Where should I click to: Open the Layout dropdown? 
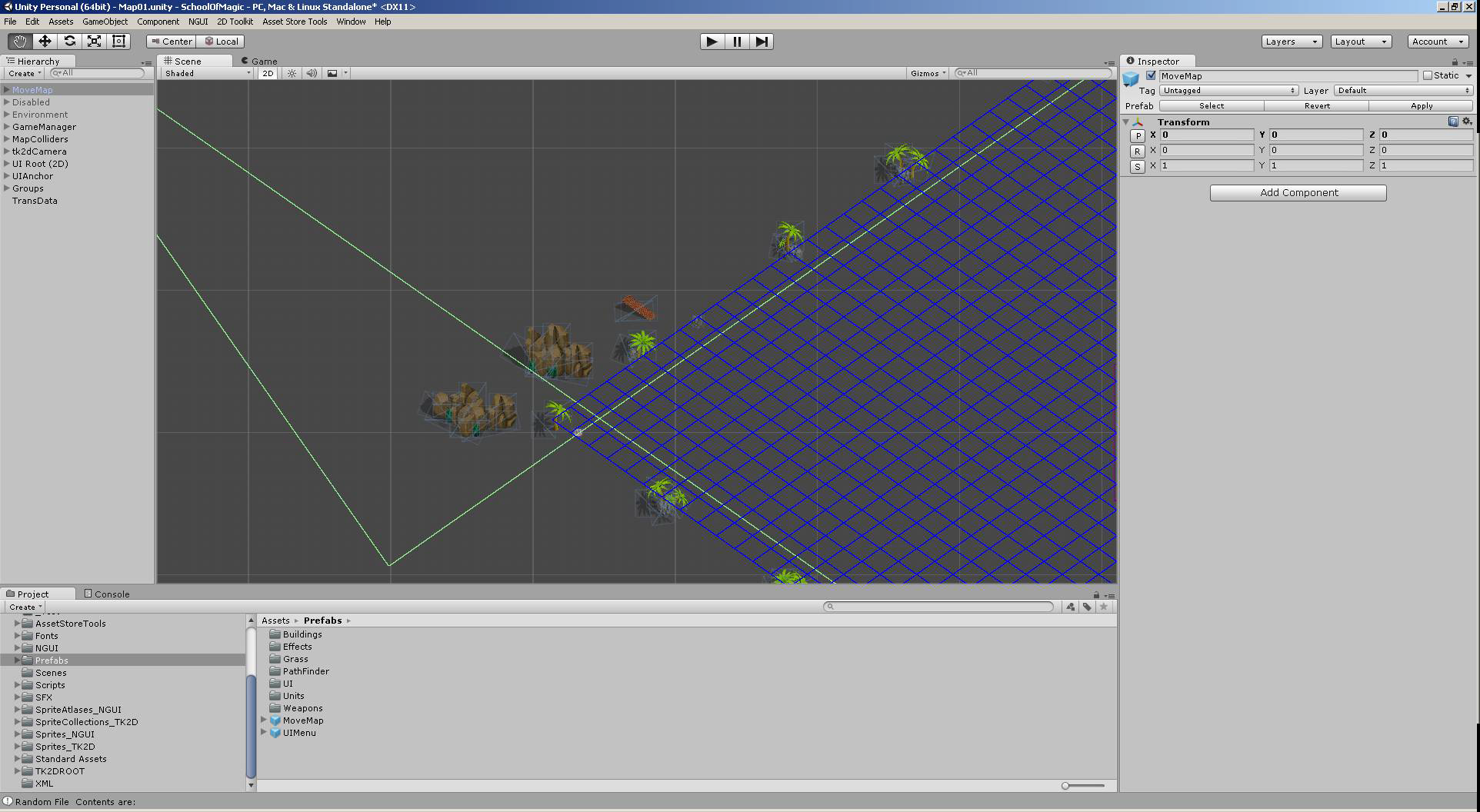point(1361,42)
